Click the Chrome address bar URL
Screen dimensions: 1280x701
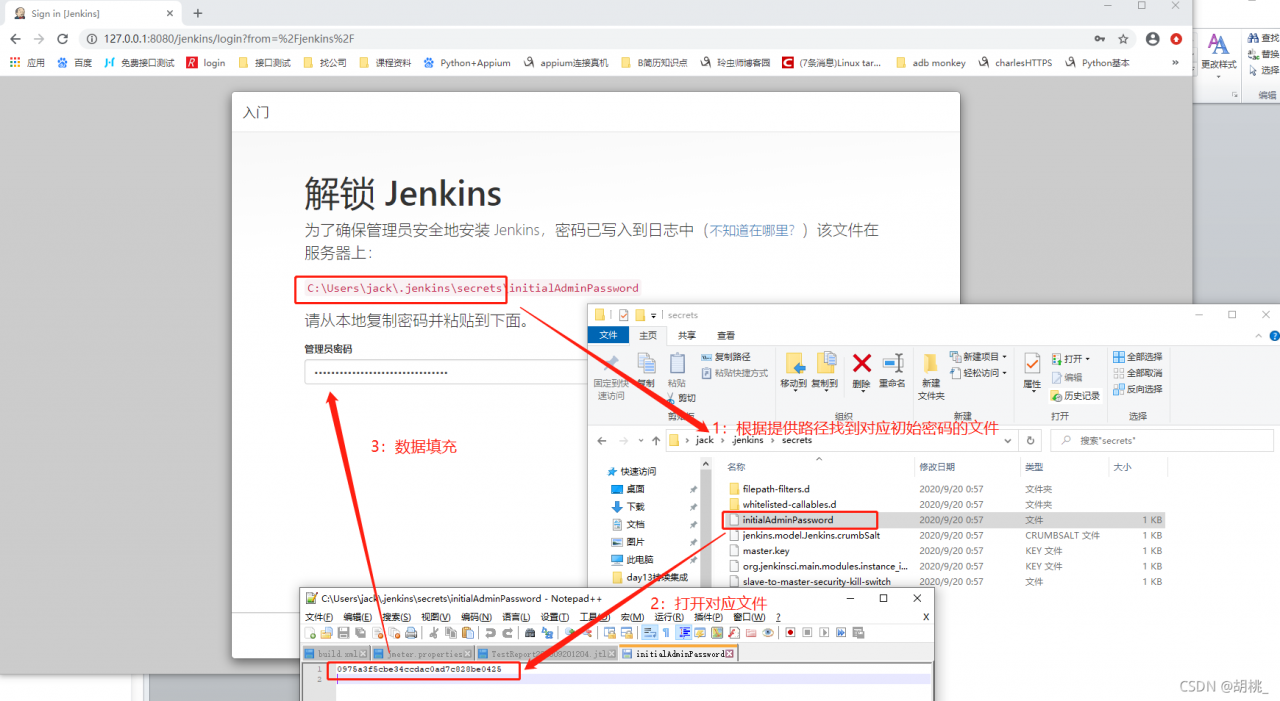point(229,39)
